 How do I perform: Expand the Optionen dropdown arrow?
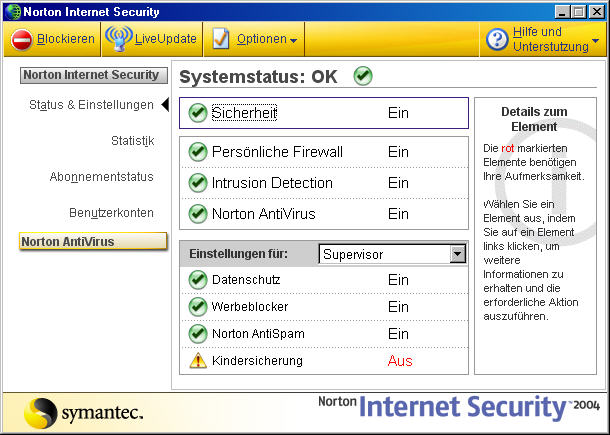[x=294, y=40]
